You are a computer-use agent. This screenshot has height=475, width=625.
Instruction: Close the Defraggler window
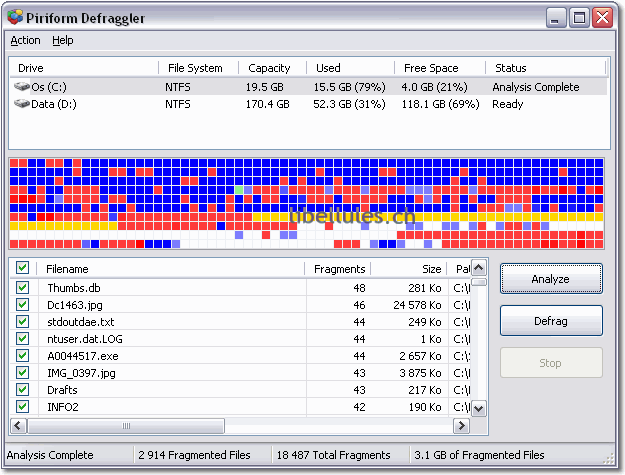[x=602, y=18]
